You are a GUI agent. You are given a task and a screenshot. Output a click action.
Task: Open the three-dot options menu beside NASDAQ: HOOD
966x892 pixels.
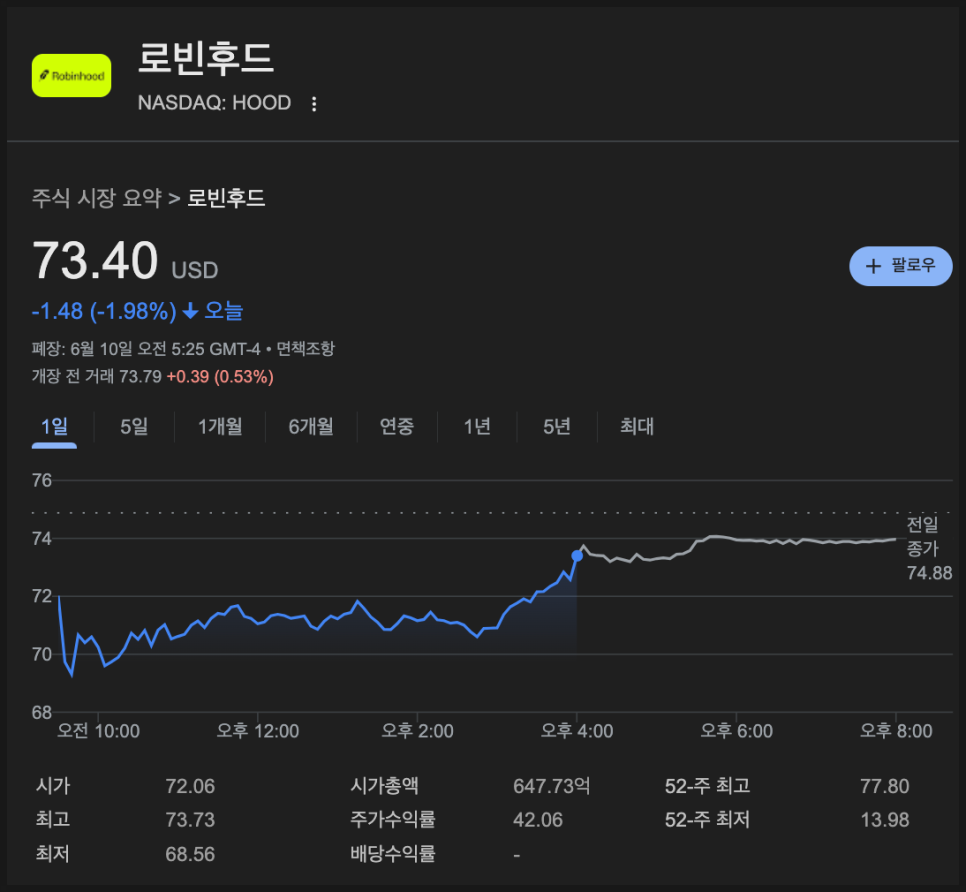pos(314,103)
